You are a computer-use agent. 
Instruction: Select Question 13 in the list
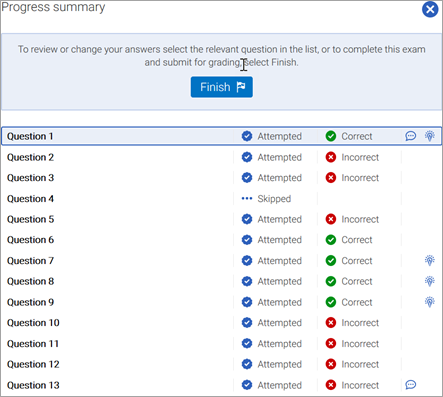pos(222,385)
